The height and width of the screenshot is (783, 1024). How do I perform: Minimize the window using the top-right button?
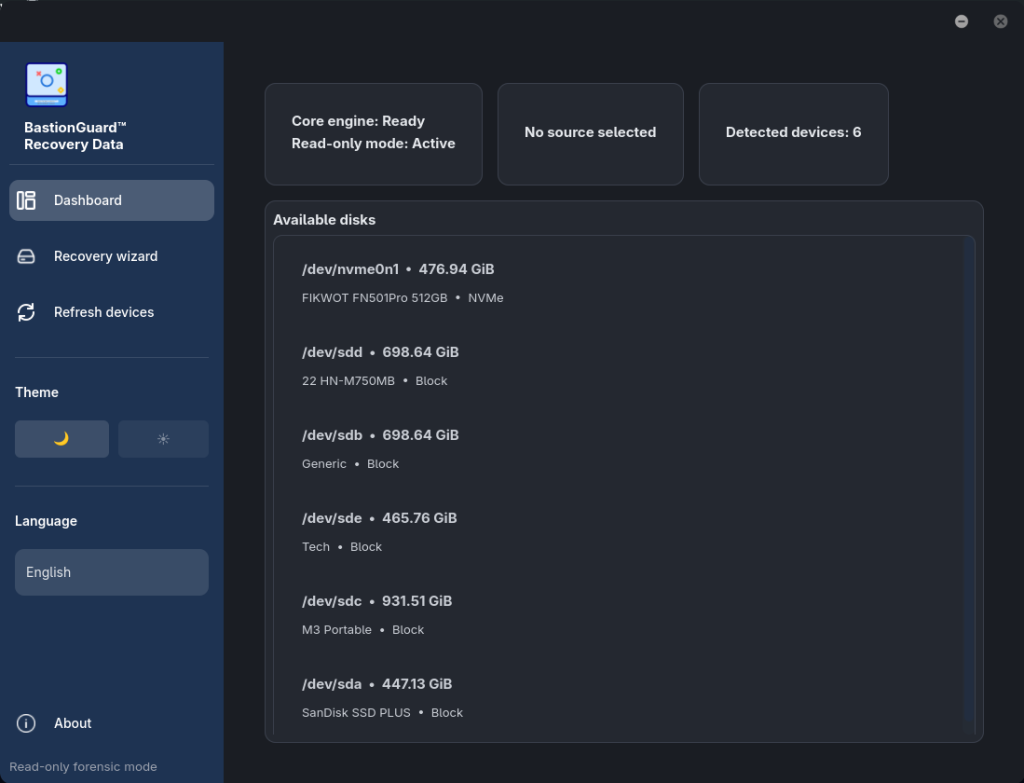tap(961, 22)
